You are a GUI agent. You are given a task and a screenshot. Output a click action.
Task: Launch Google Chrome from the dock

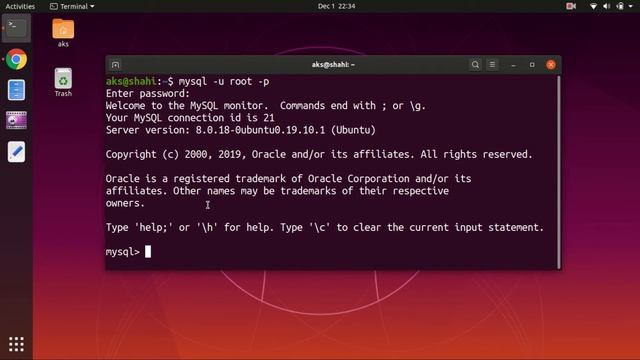pyautogui.click(x=16, y=59)
